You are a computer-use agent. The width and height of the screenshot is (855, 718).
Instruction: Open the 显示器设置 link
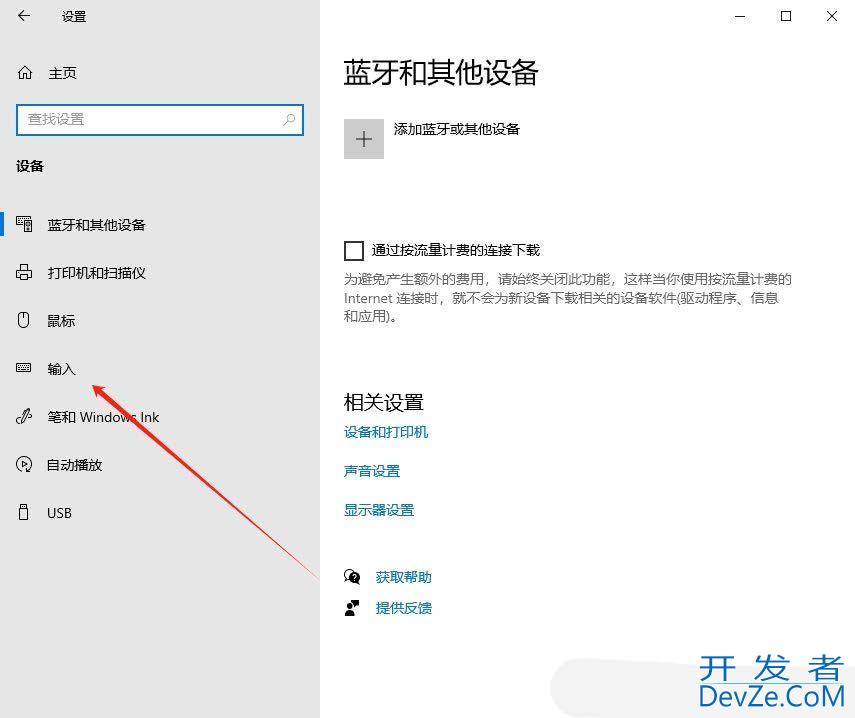pyautogui.click(x=379, y=510)
